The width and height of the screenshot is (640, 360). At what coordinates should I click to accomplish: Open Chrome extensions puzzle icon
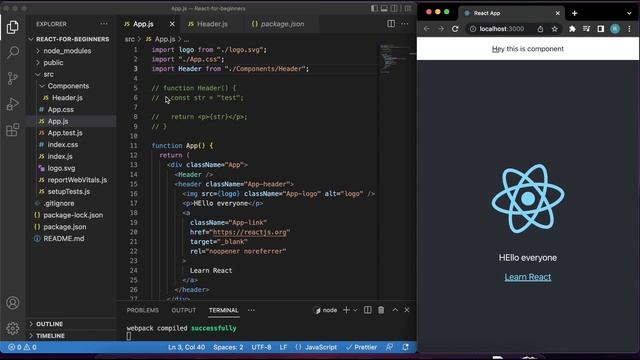point(572,29)
